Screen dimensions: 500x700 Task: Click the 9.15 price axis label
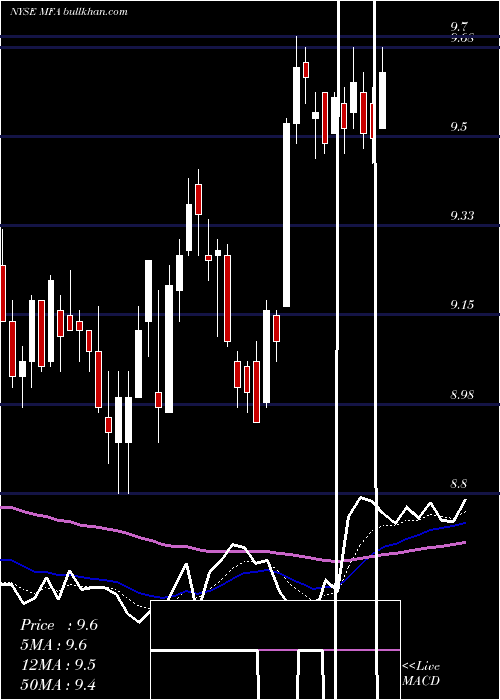click(462, 305)
